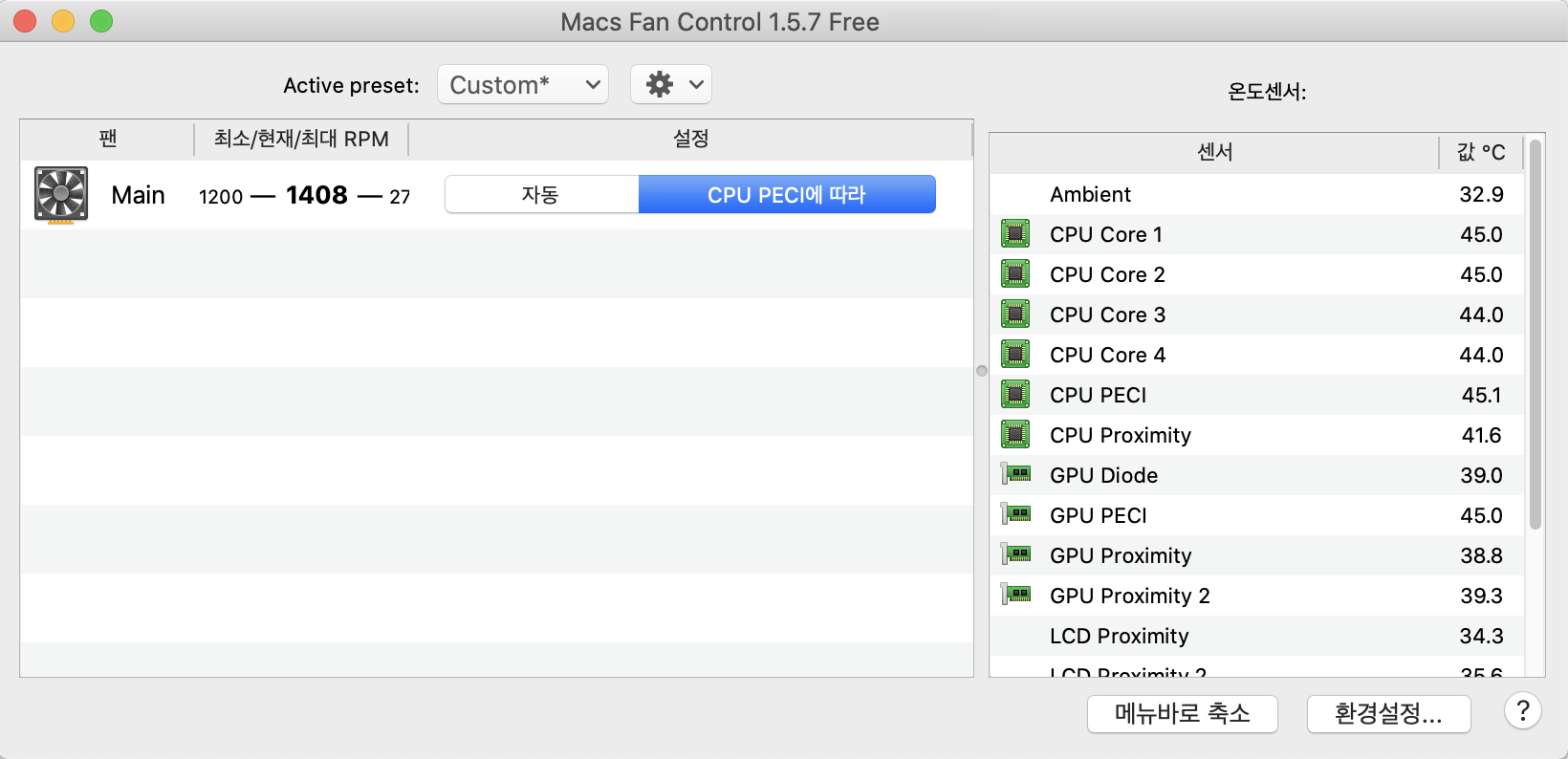Click the 최소/현재/최대 RPM column header

tap(301, 139)
